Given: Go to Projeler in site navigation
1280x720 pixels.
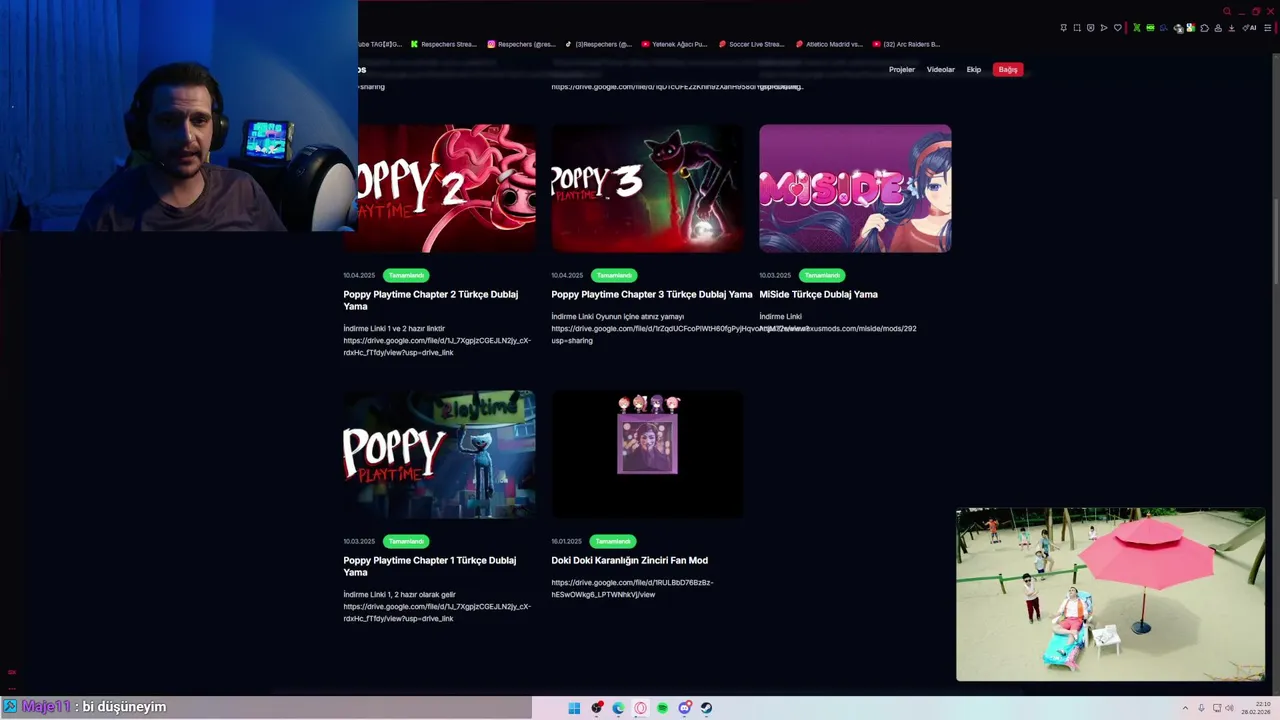Looking at the screenshot, I should (902, 70).
